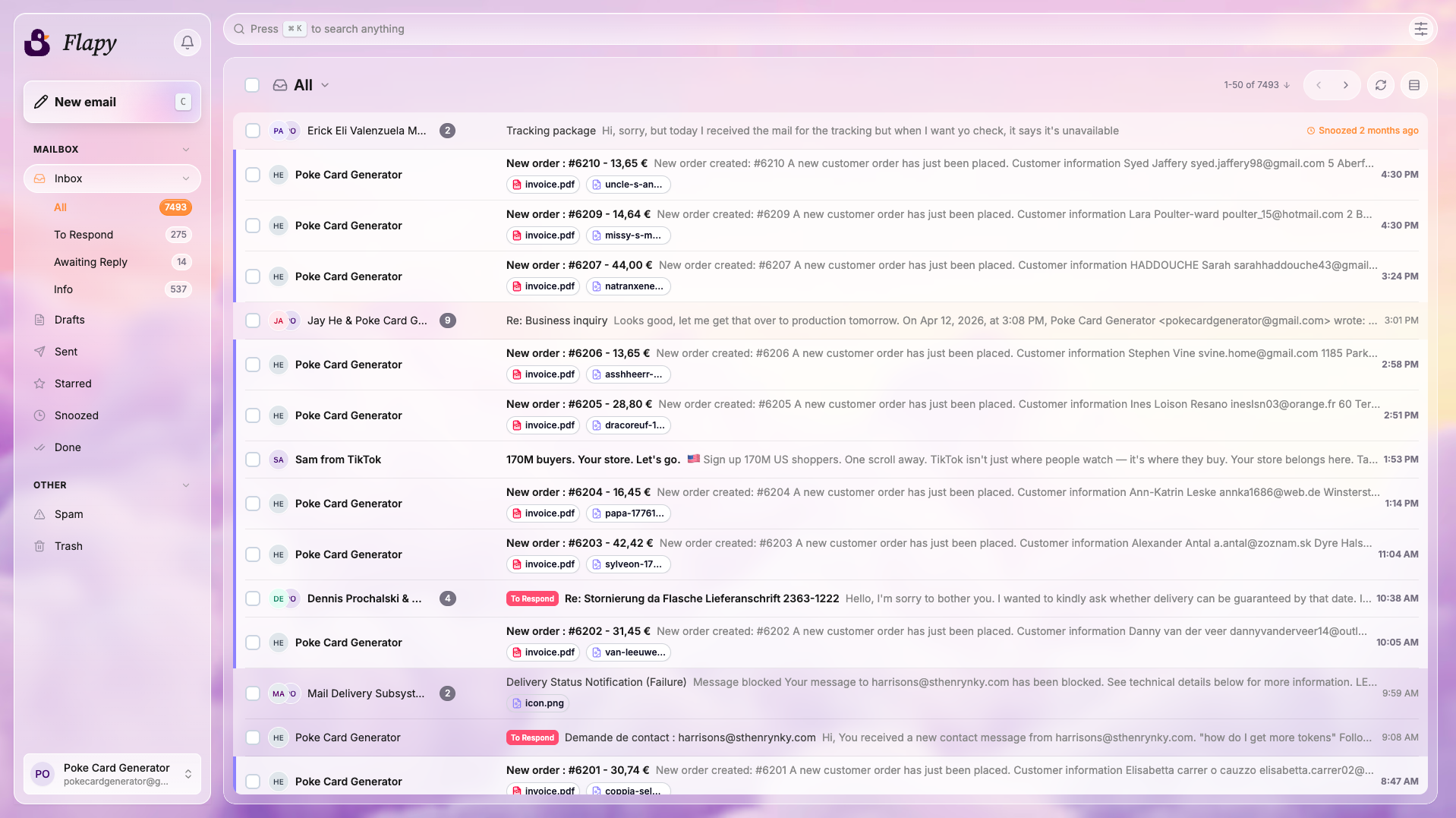Screen dimensions: 1456x818
Task: Open invoice.pdf from order #6210
Action: pyautogui.click(x=543, y=184)
